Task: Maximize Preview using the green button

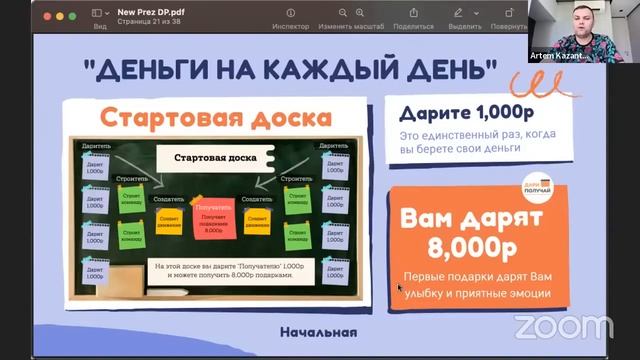Action: click(73, 16)
